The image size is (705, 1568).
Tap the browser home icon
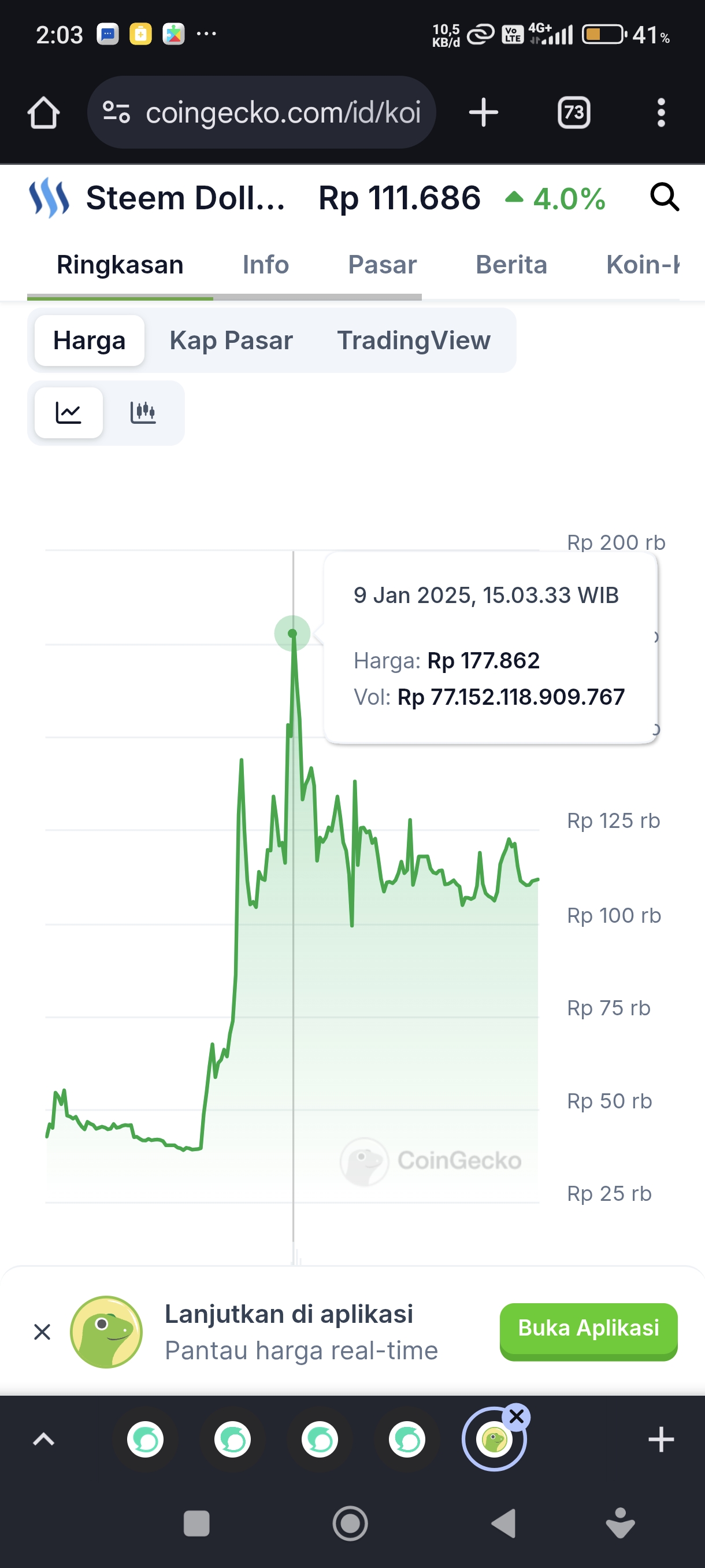(43, 113)
